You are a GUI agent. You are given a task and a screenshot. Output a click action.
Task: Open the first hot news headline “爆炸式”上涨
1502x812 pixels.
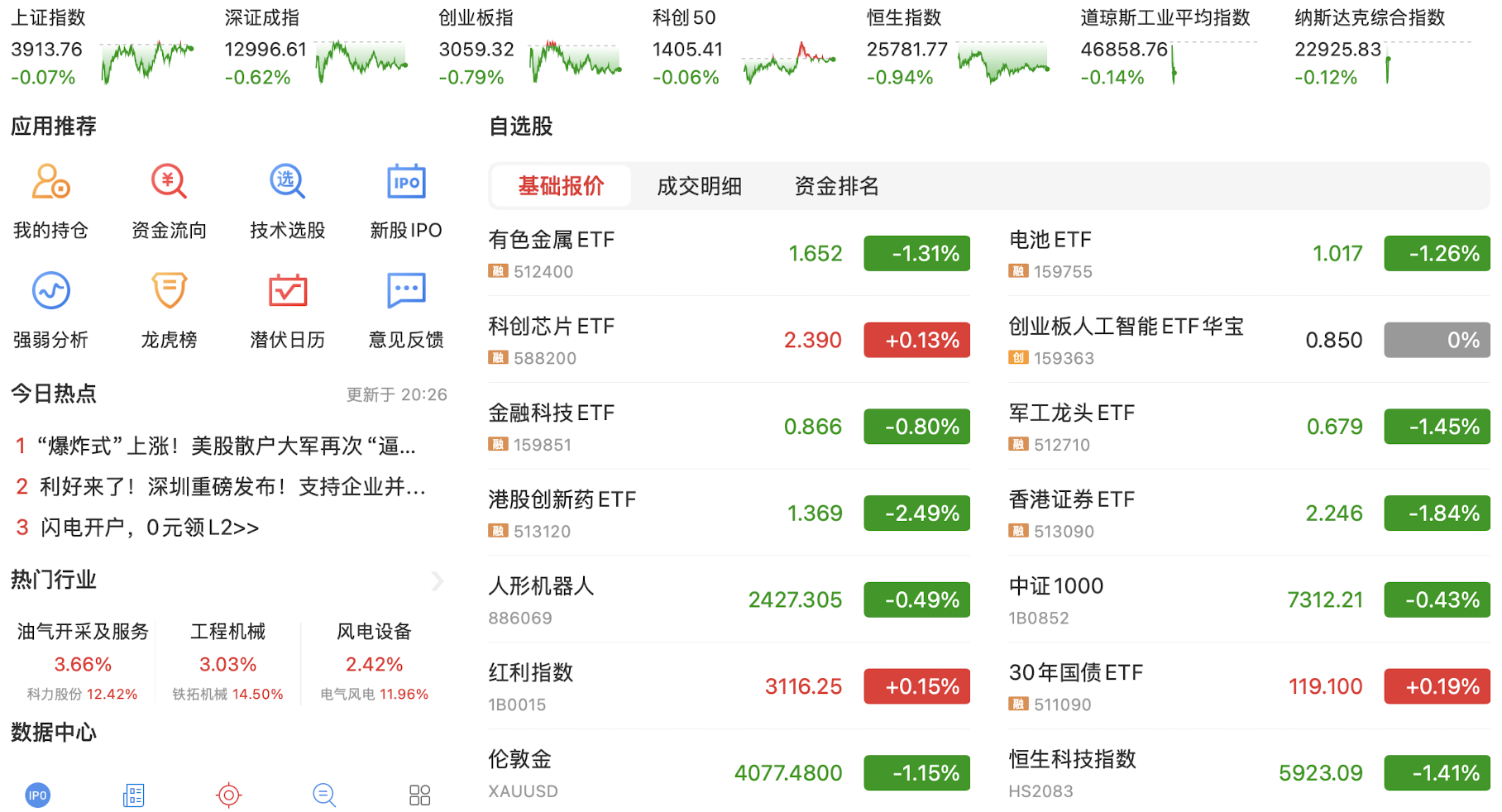pos(226,447)
